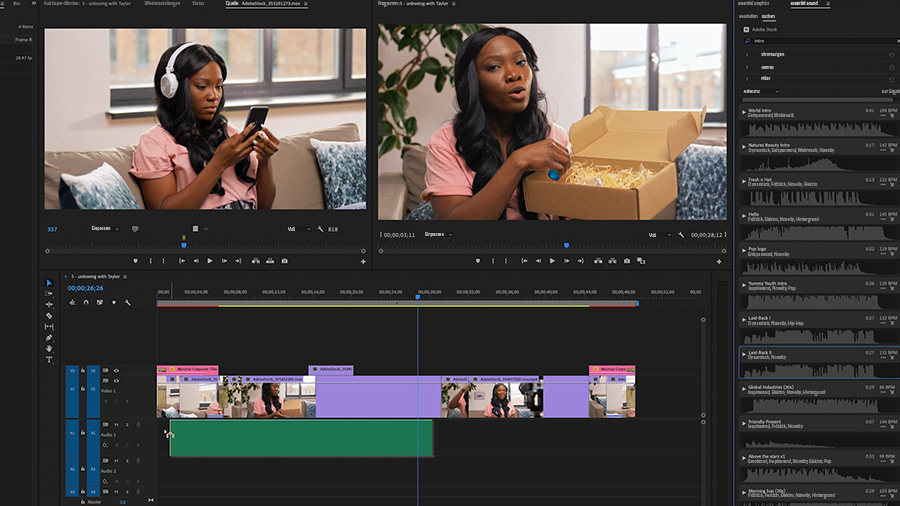Image resolution: width=900 pixels, height=506 pixels.
Task: Select the Slip tool
Action: [x=49, y=326]
